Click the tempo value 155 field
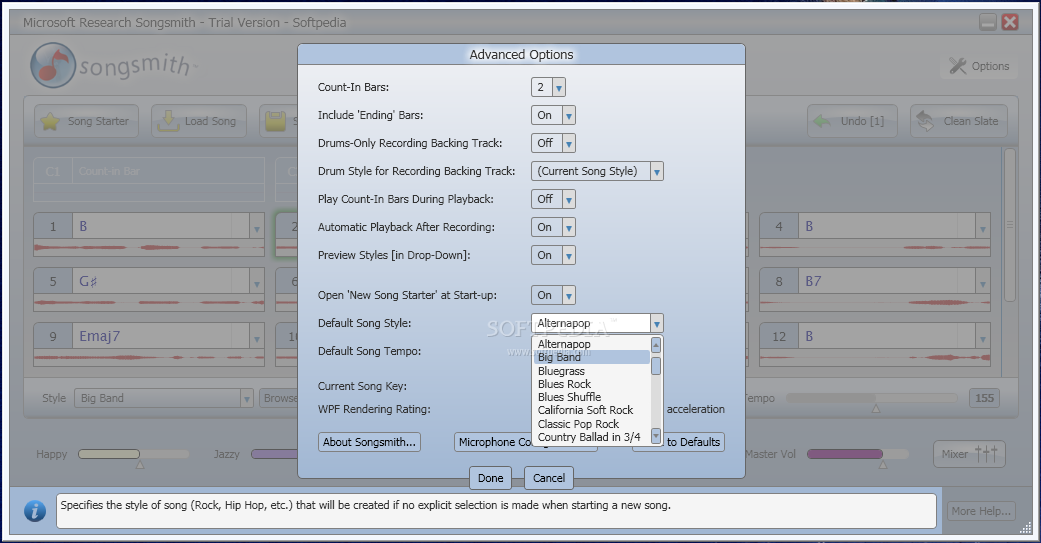The image size is (1041, 543). (984, 398)
